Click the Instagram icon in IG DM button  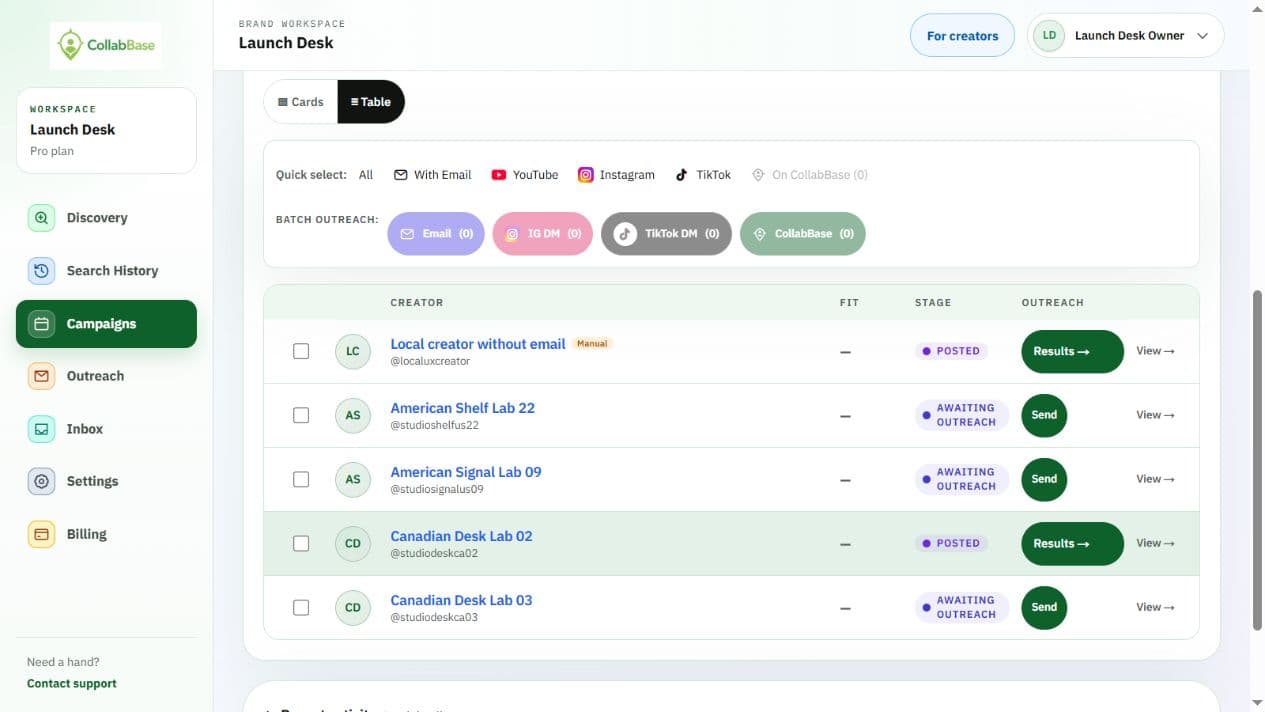[512, 234]
